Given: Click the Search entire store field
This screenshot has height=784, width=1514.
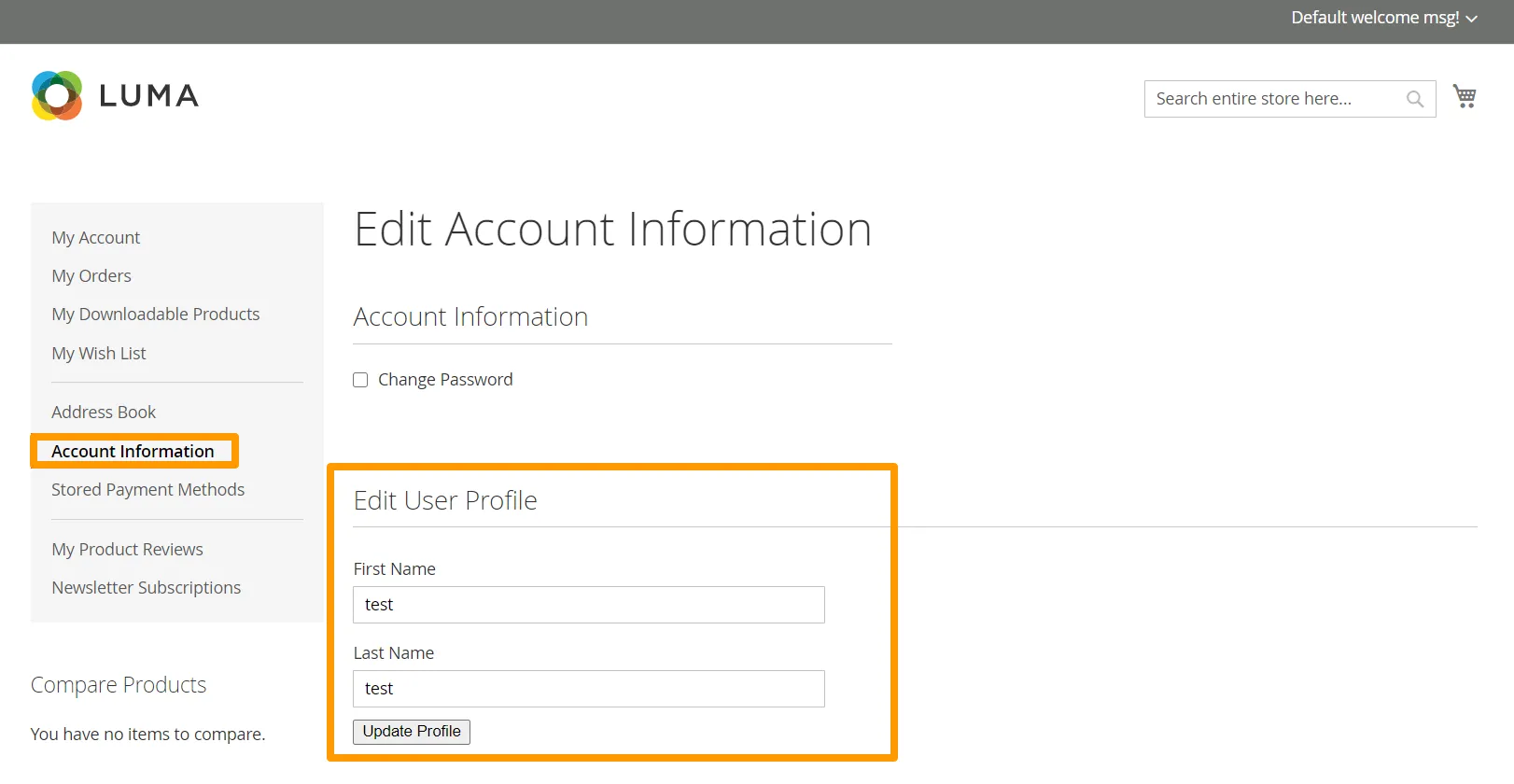Looking at the screenshot, I should [x=1274, y=99].
